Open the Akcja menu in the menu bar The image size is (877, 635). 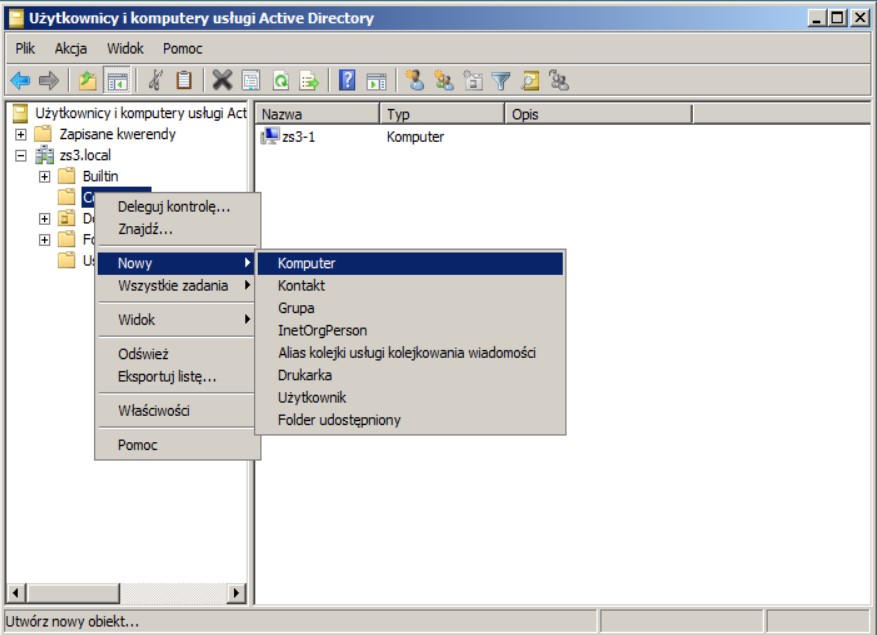tap(71, 48)
